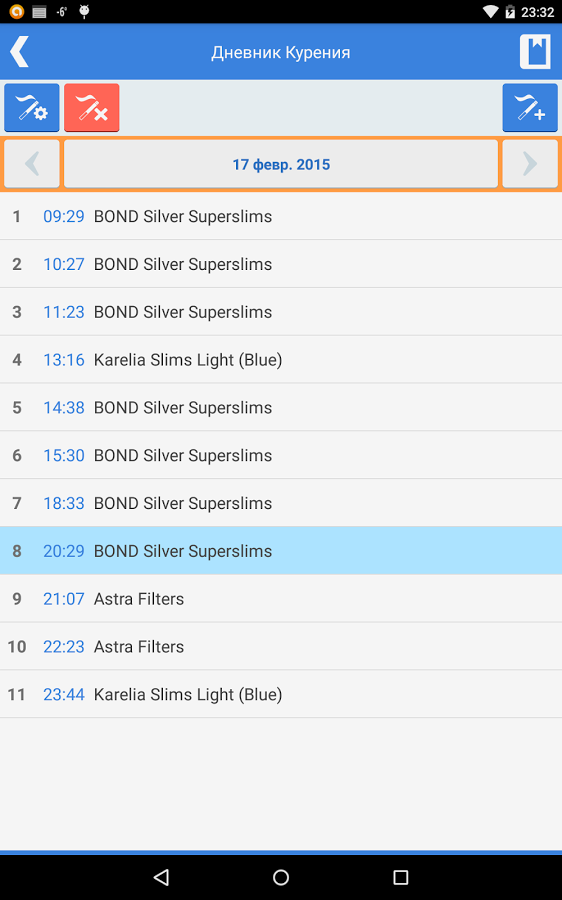Go to previous day arrow
562x900 pixels.
point(32,164)
